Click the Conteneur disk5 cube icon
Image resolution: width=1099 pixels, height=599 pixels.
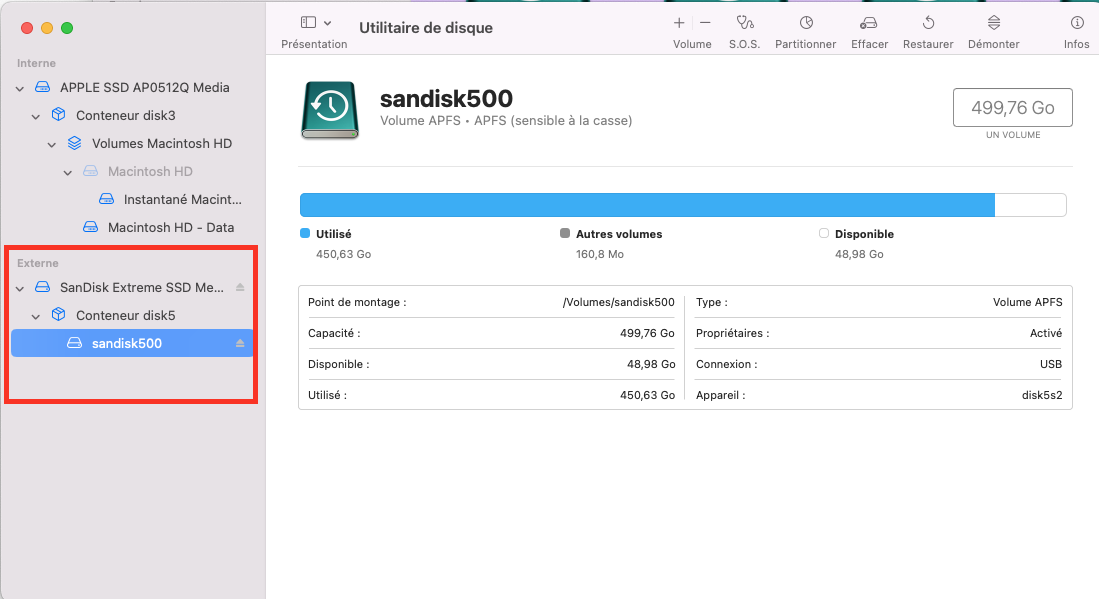59,315
